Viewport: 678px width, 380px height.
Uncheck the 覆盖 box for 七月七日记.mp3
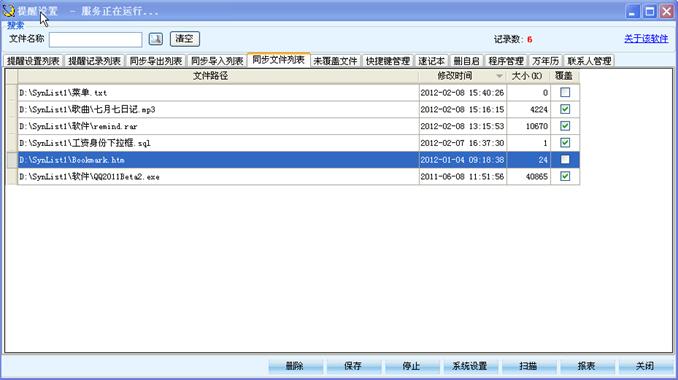click(565, 109)
